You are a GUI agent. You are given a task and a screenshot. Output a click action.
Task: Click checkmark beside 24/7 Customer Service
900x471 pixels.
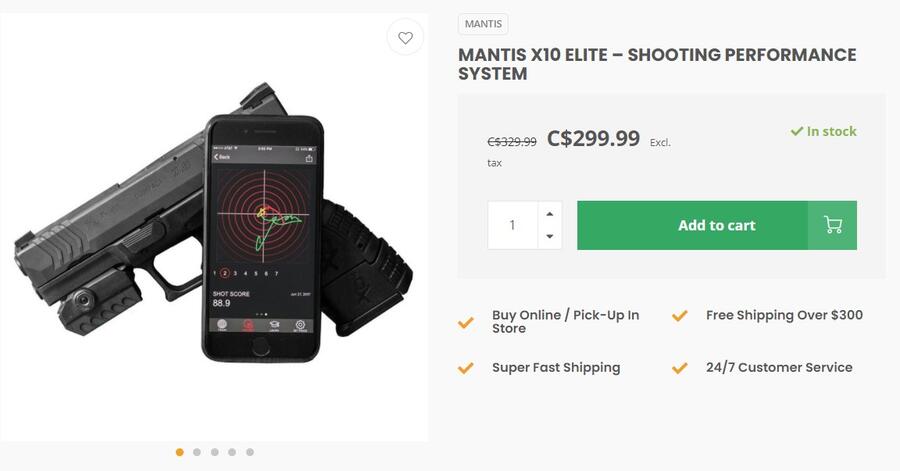(x=680, y=368)
